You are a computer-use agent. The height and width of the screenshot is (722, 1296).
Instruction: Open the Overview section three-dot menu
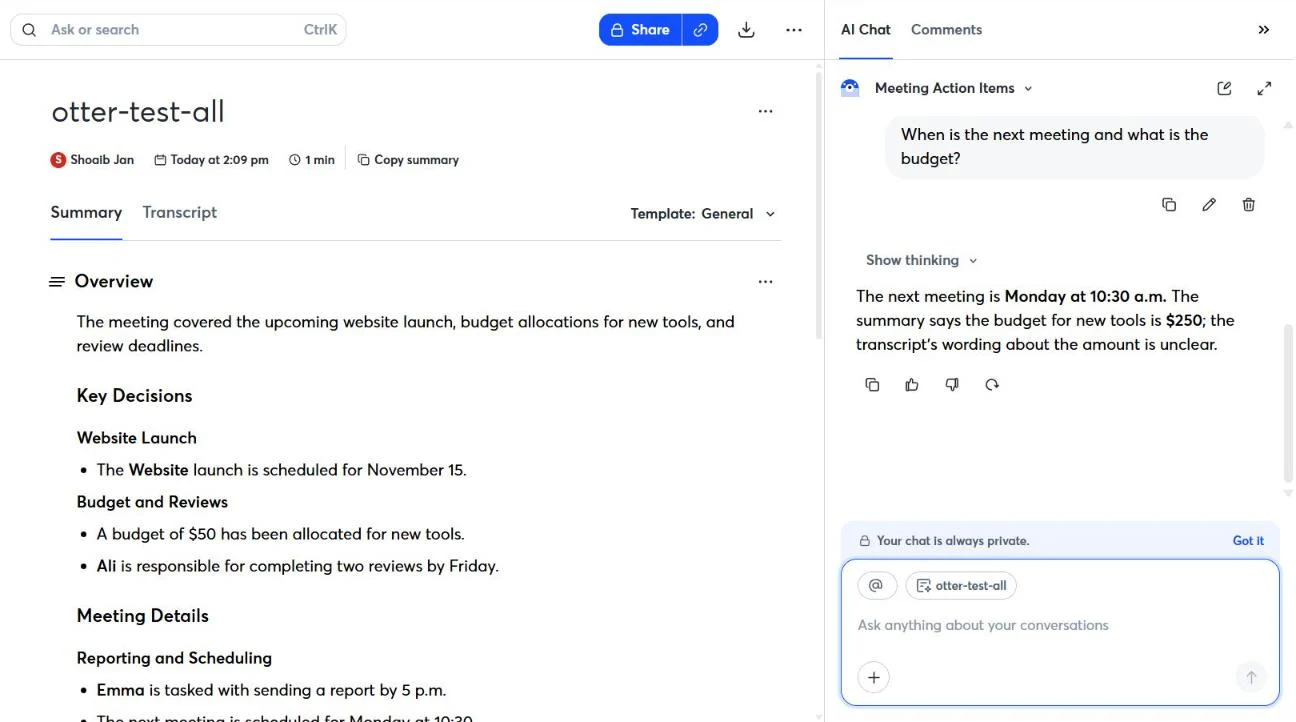pos(765,282)
